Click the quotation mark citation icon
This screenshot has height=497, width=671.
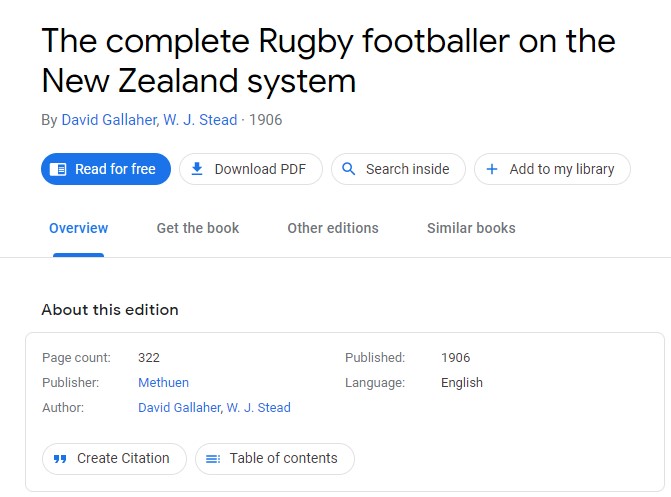click(x=59, y=458)
